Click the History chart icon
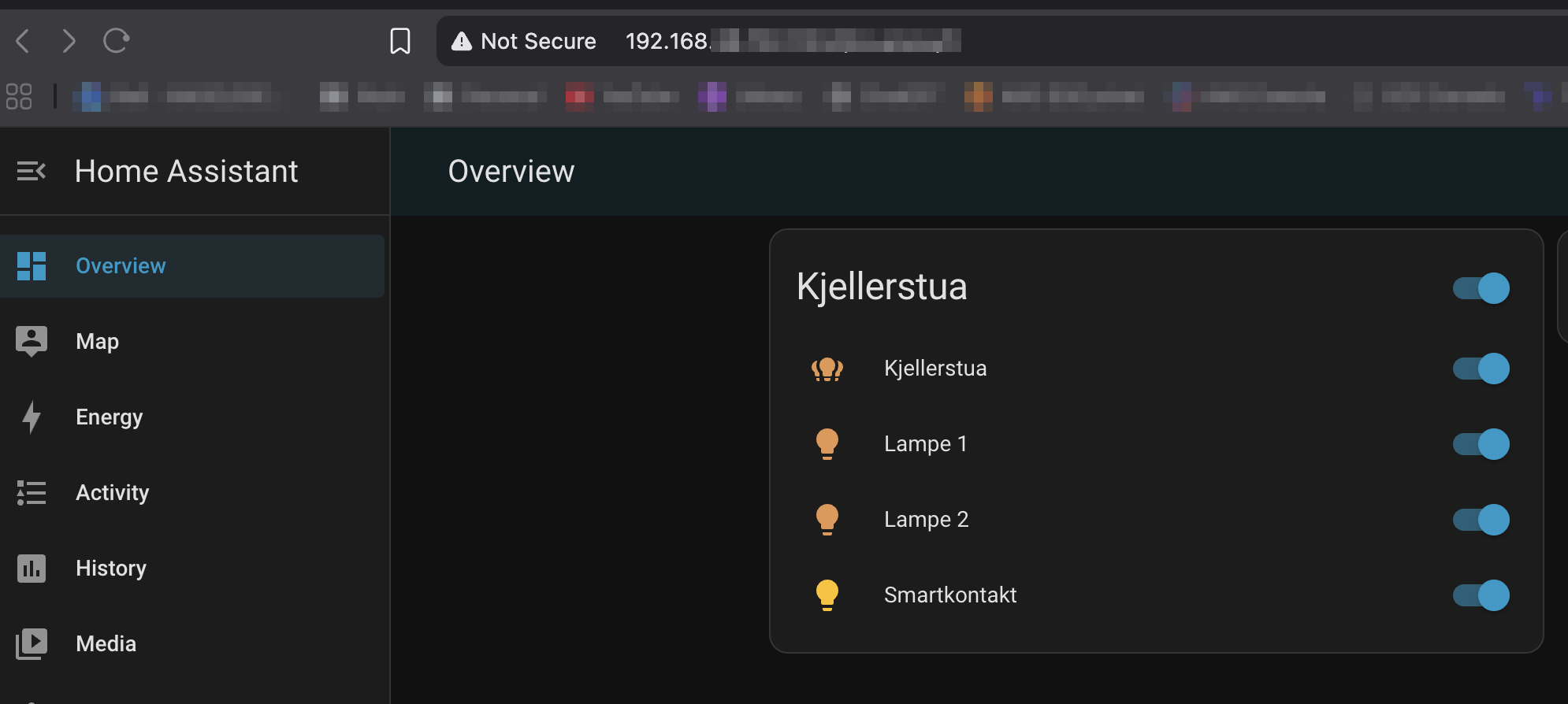The height and width of the screenshot is (704, 1568). [x=32, y=569]
